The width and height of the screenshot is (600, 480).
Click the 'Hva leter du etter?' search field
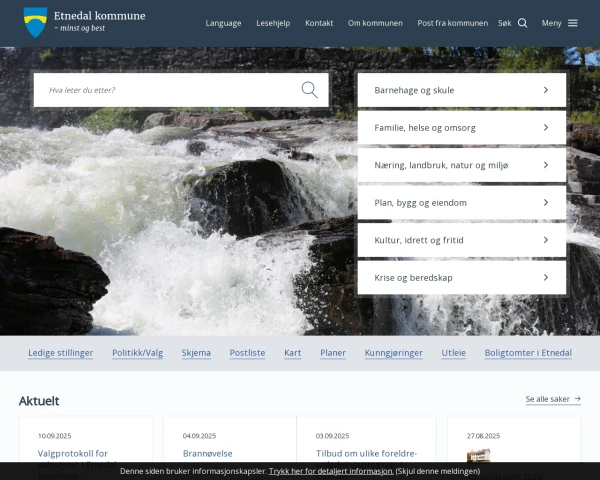coord(170,90)
